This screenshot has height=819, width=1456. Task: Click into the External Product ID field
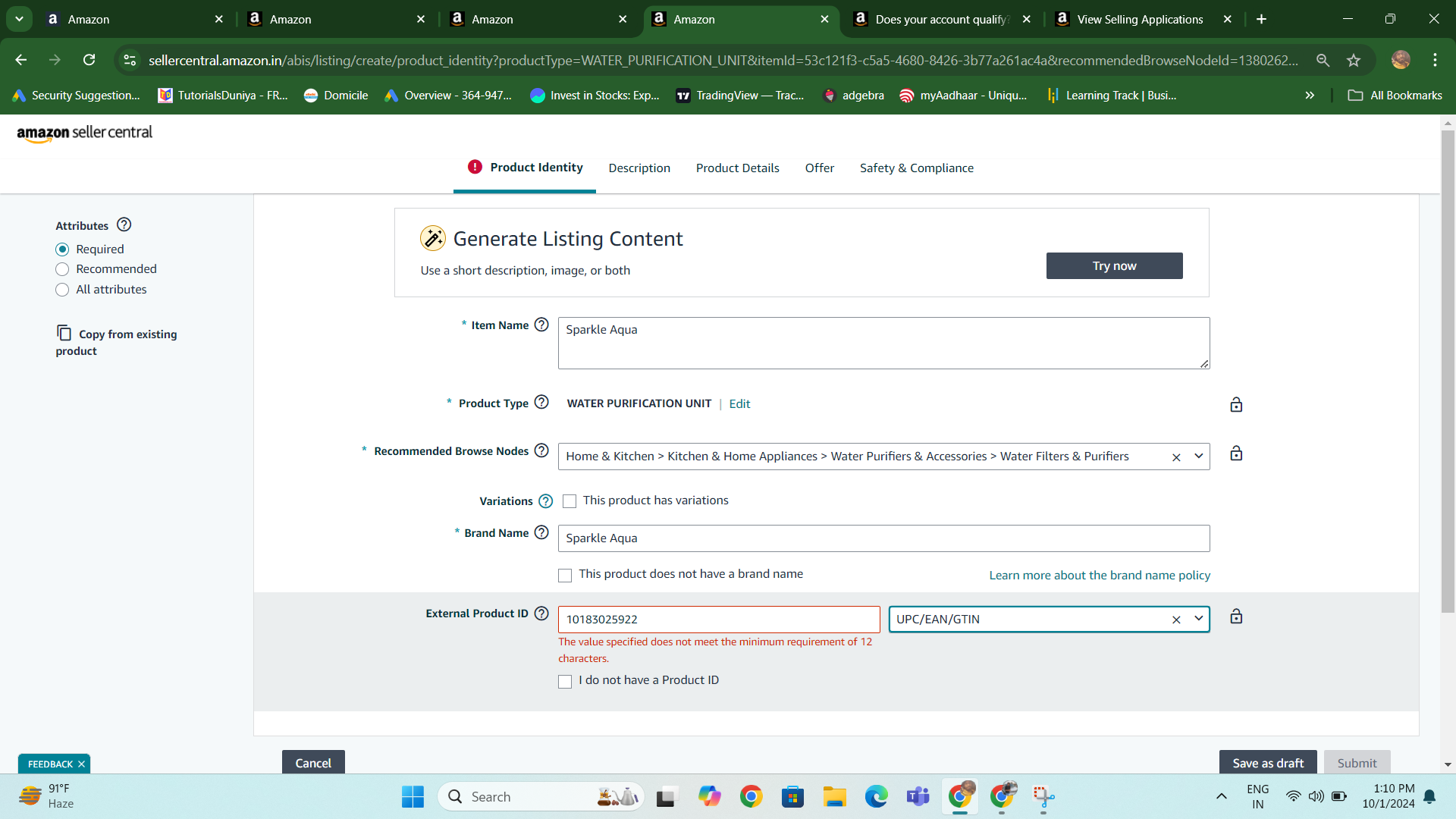pos(719,620)
